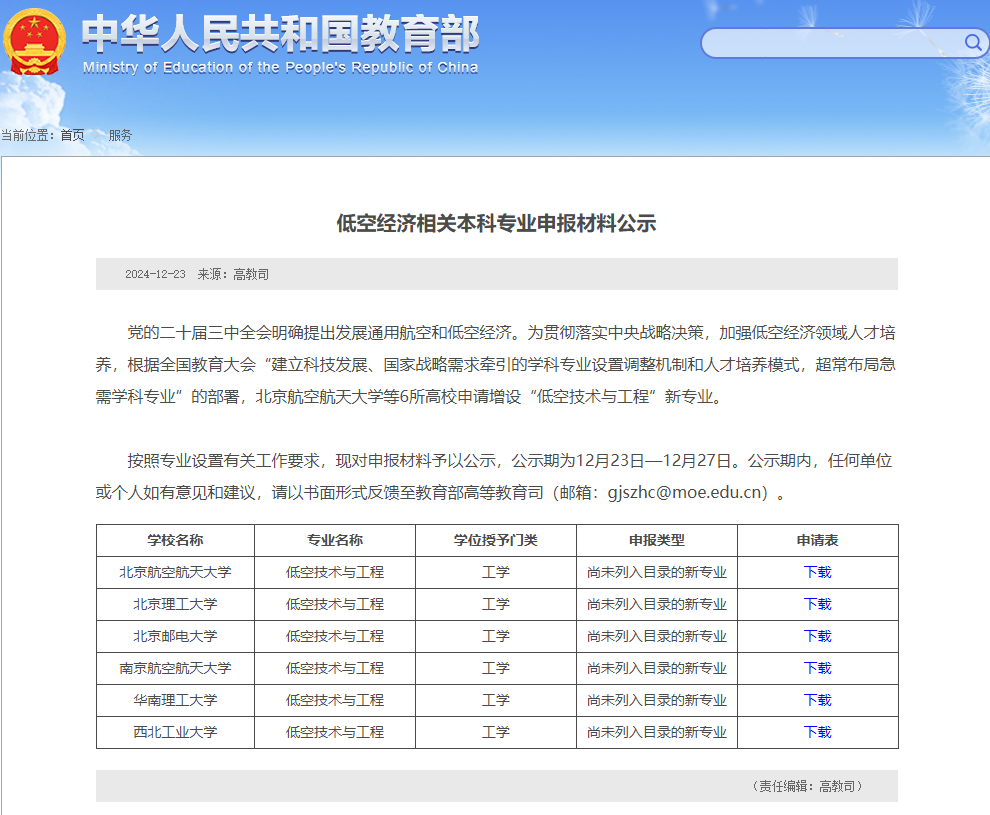
Task: Select the 专业名称 table header
Action: tap(334, 540)
